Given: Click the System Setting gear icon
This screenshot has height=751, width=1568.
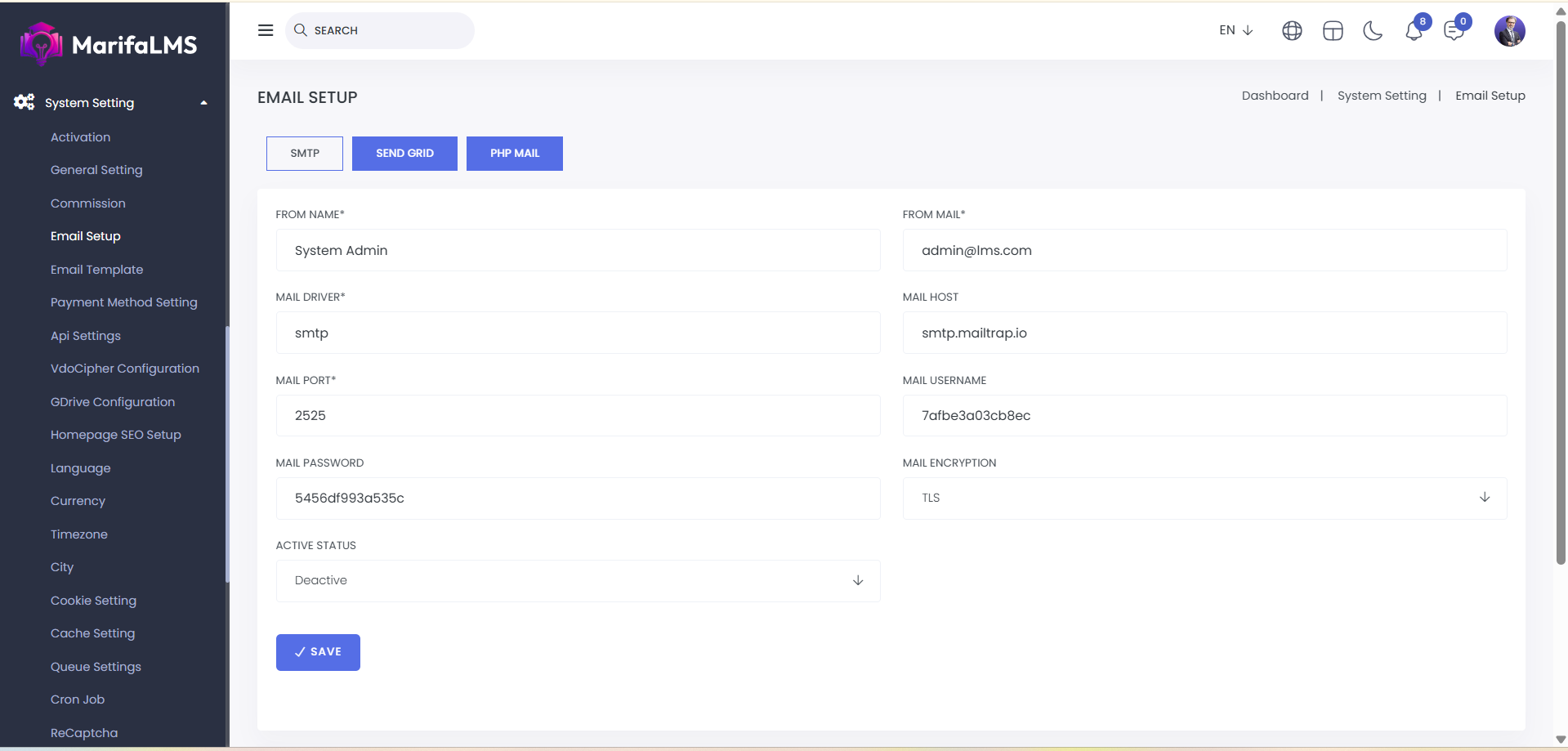Looking at the screenshot, I should tap(24, 102).
